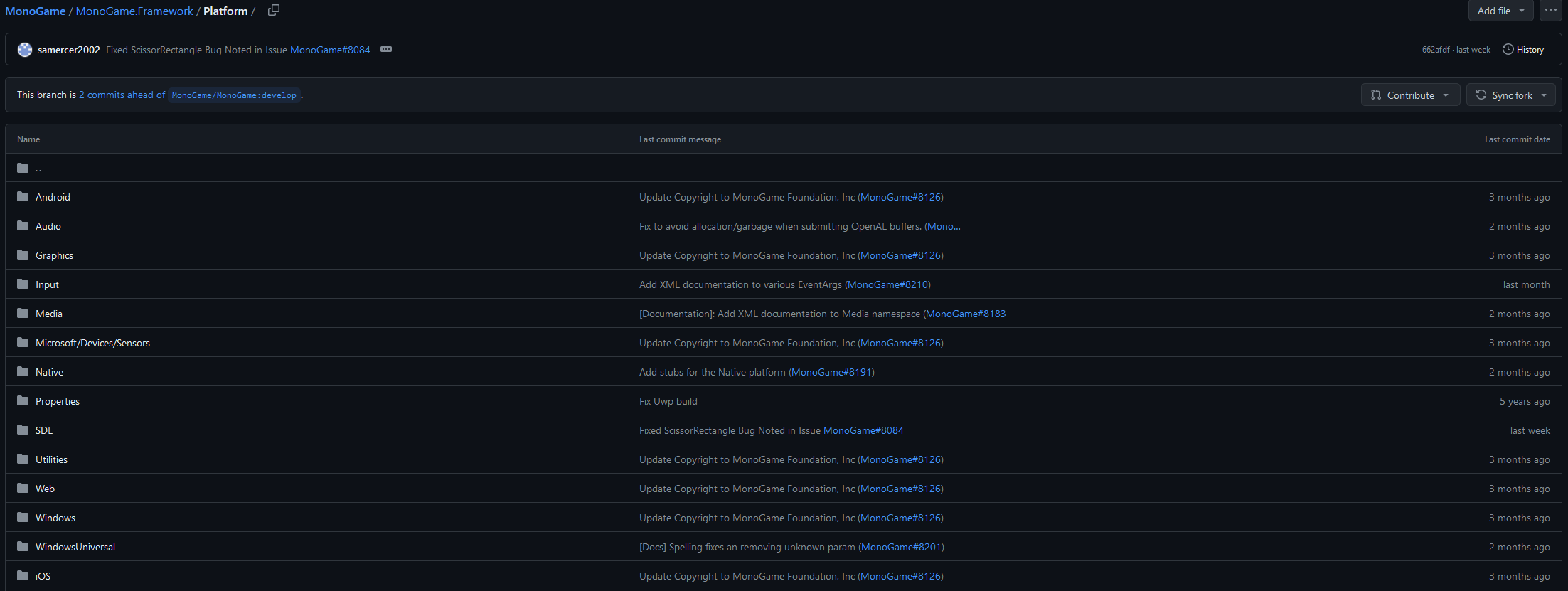The height and width of the screenshot is (591, 1568).
Task: Go up to parent directory link
Action: pyautogui.click(x=38, y=169)
